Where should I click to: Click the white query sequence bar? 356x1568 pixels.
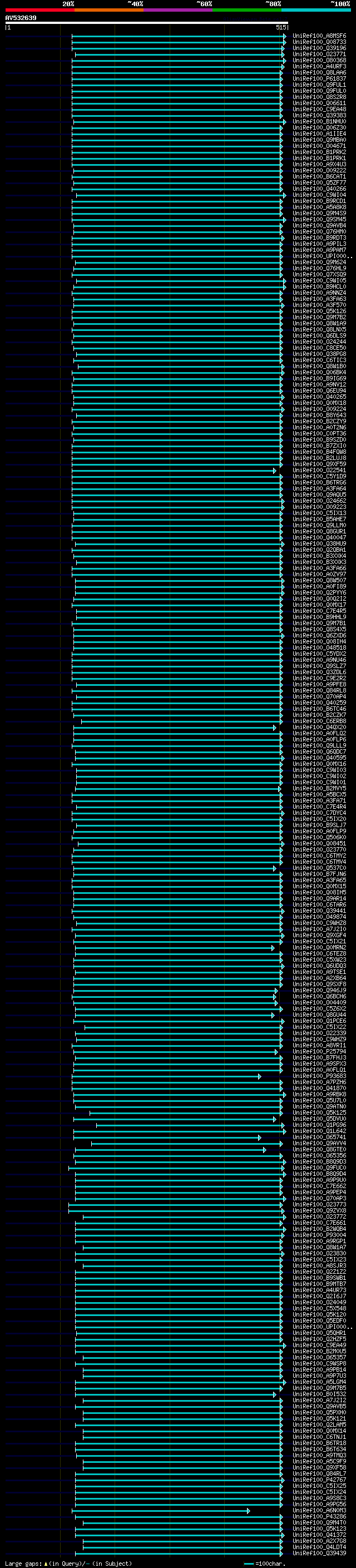[147, 23]
